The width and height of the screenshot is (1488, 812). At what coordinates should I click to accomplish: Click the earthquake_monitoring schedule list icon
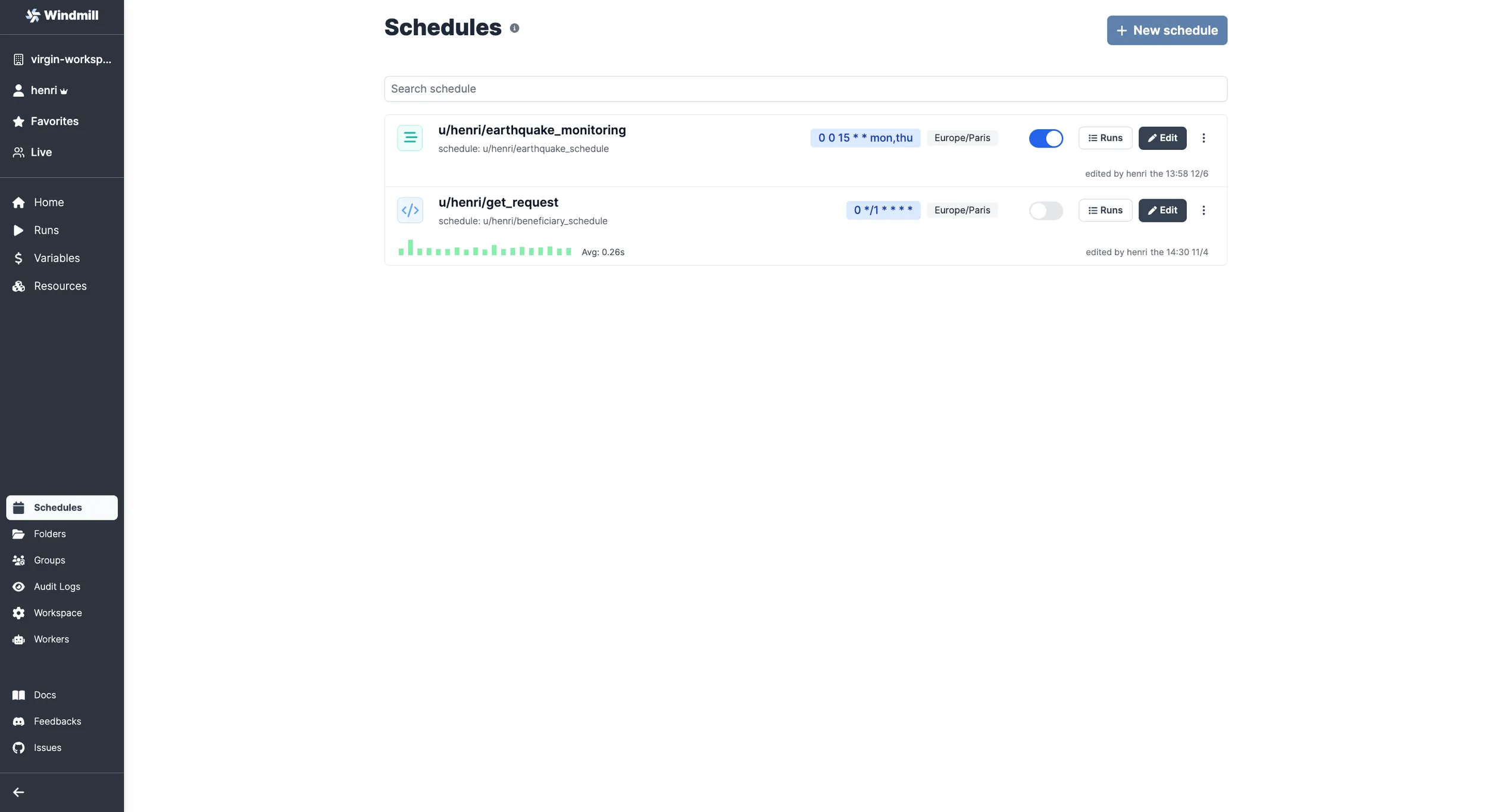pyautogui.click(x=410, y=138)
